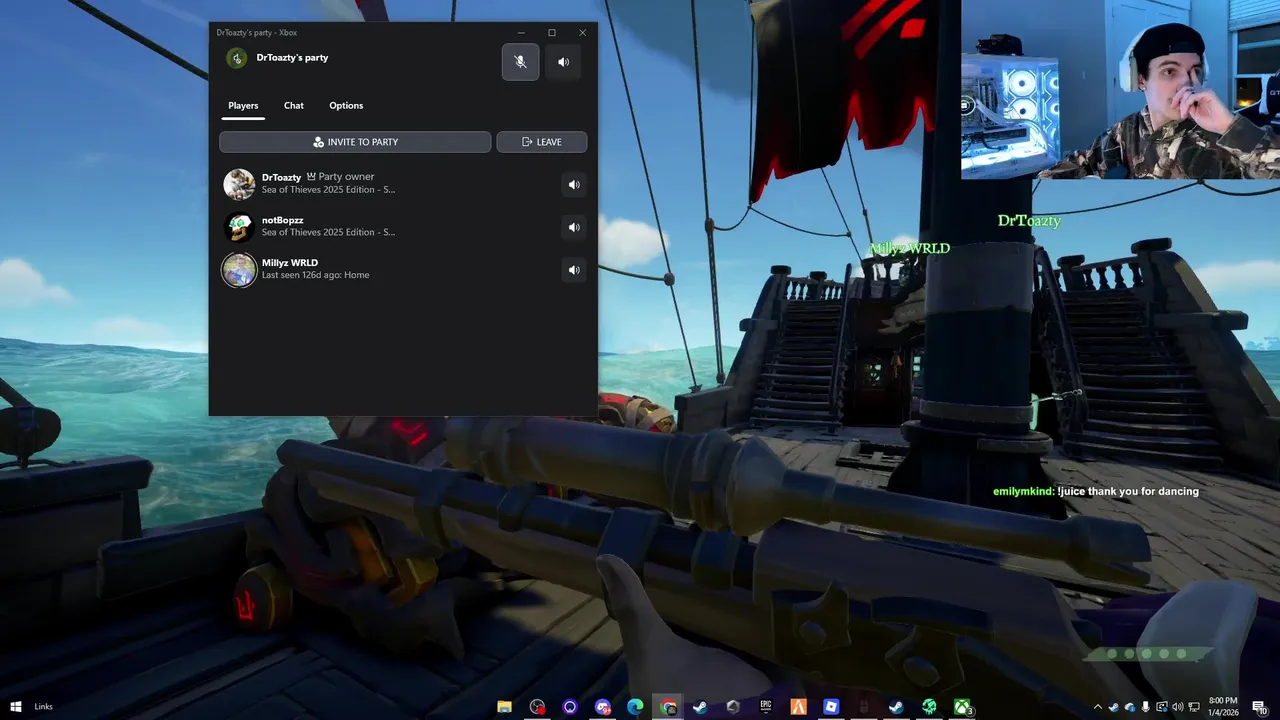
Task: Select the DrToazty player name
Action: [281, 177]
